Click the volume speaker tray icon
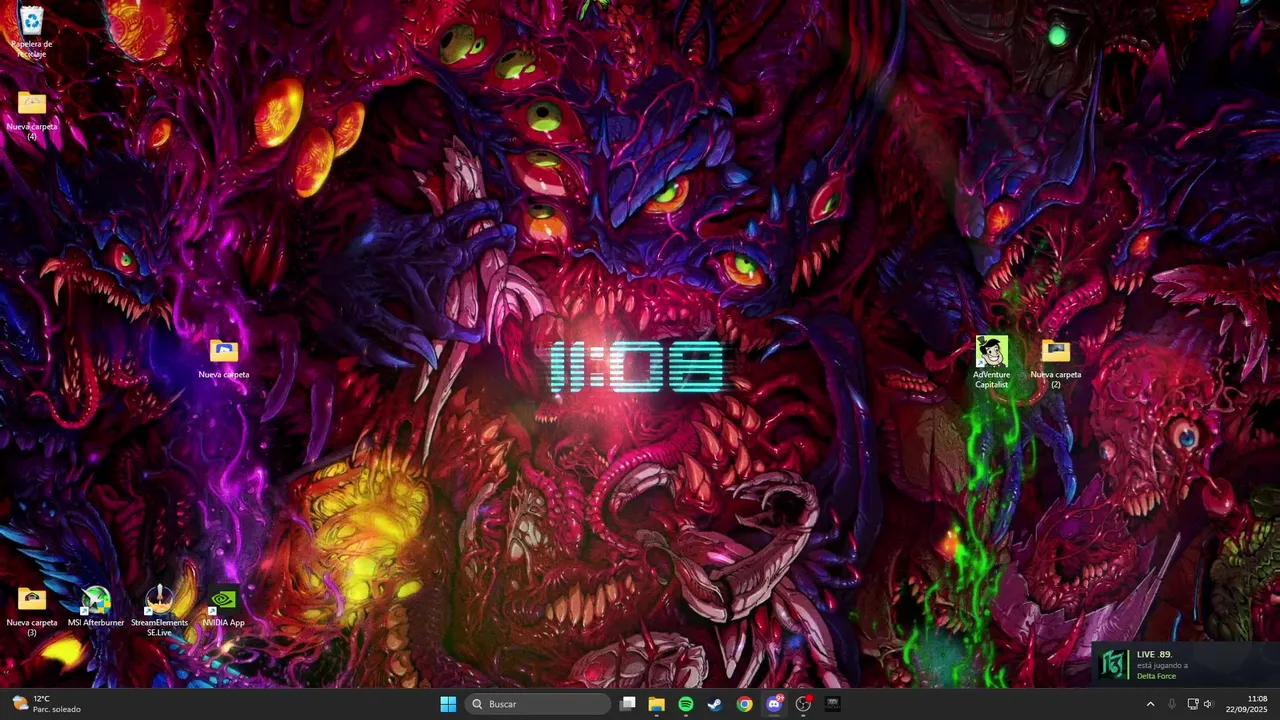Viewport: 1280px width, 720px height. [x=1208, y=704]
